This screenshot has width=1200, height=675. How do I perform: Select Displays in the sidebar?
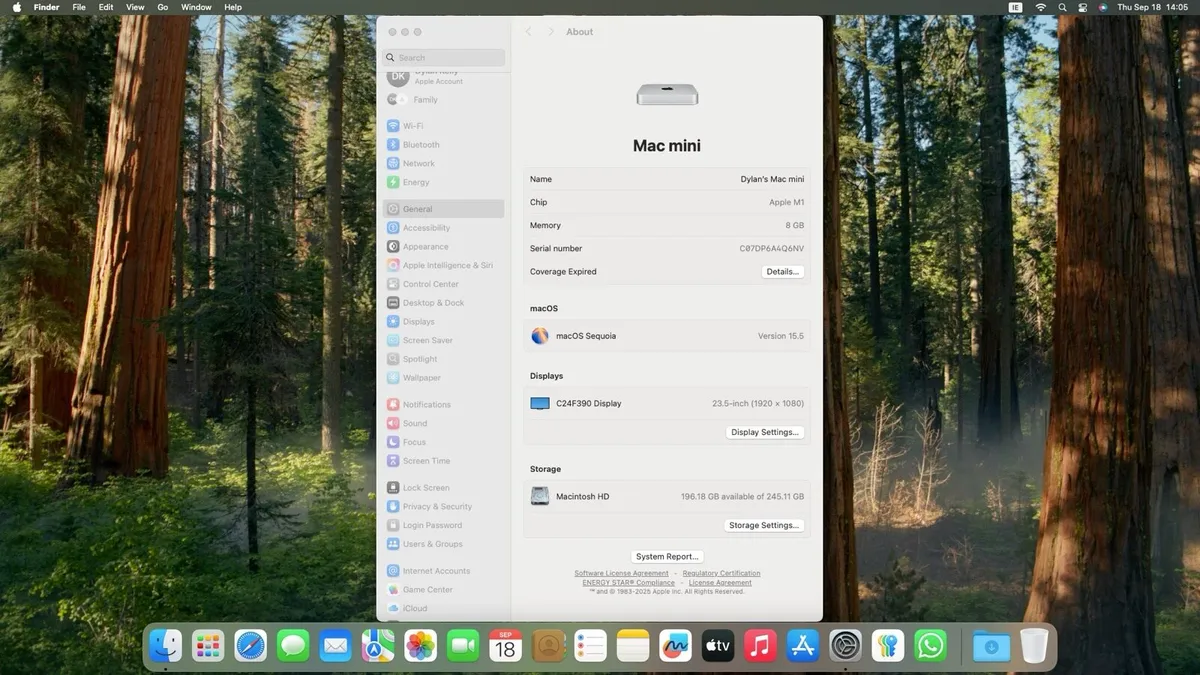coord(443,322)
